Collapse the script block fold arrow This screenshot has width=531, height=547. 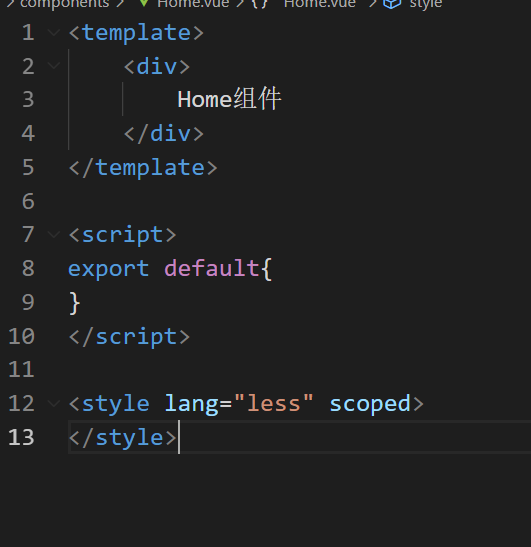pos(54,234)
